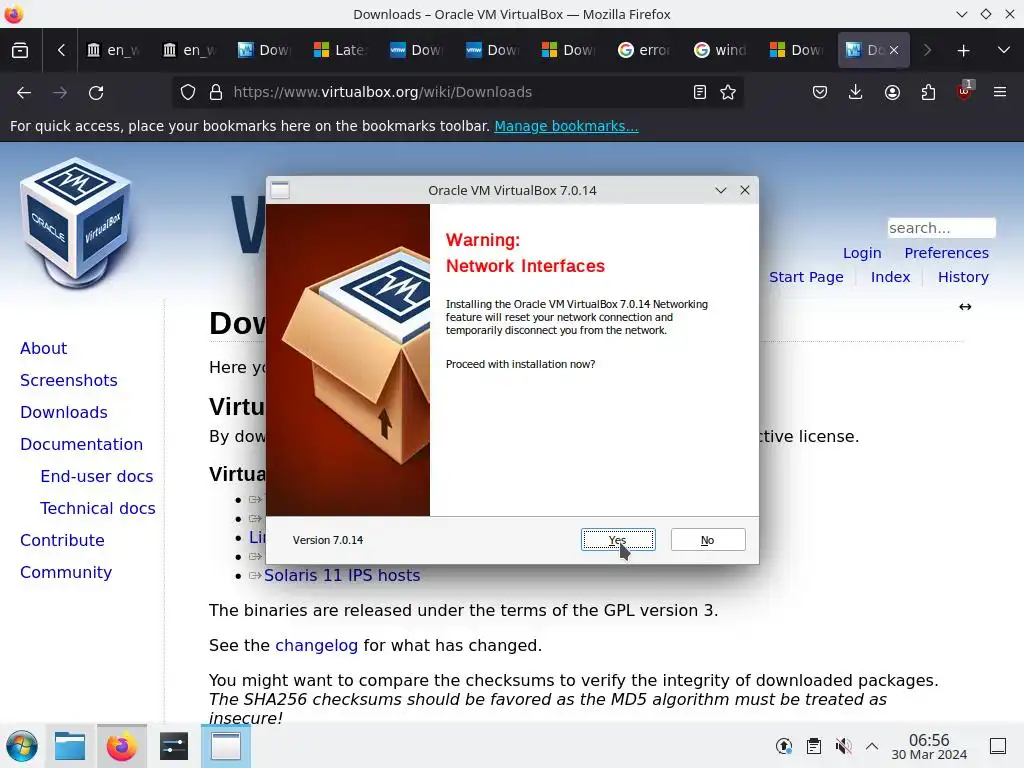
Task: Open tracking protection shield icon
Action: pyautogui.click(x=187, y=92)
